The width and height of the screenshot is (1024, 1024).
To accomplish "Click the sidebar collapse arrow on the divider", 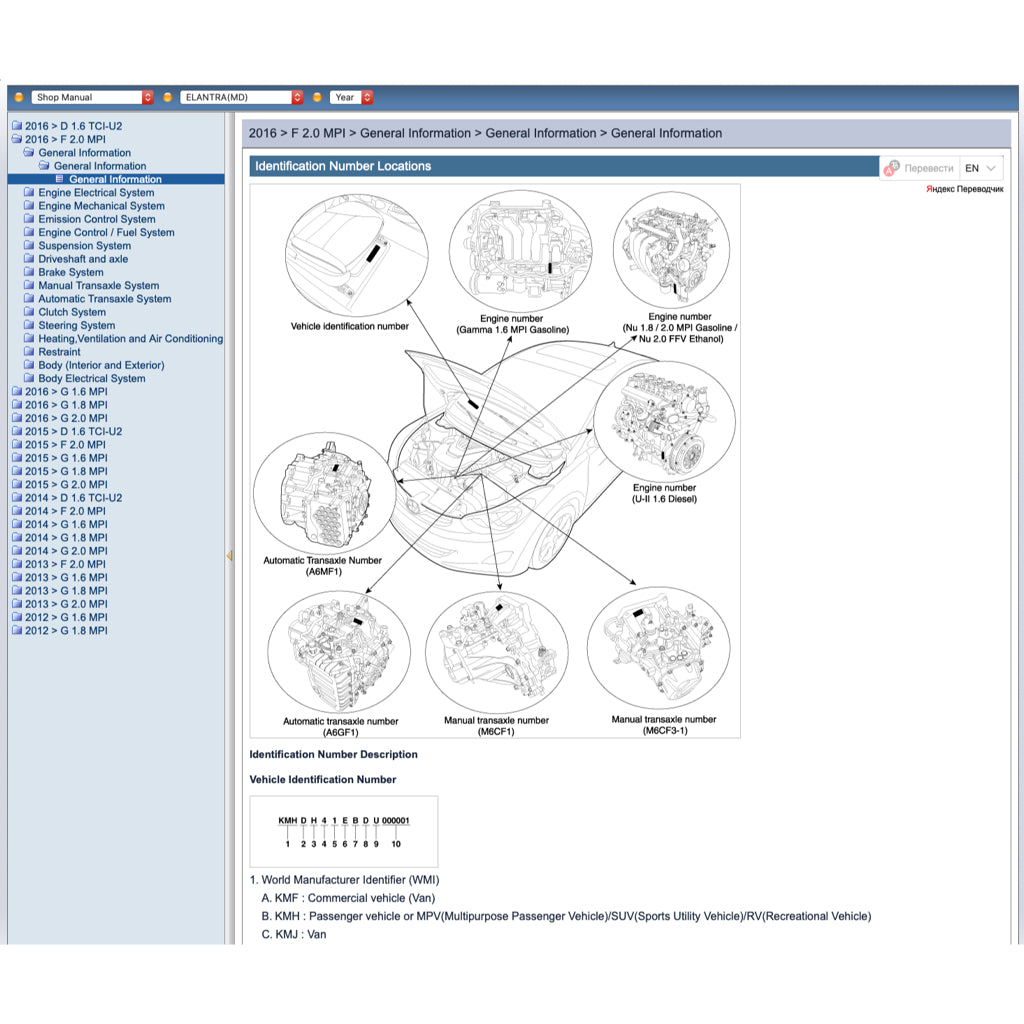I will point(229,555).
